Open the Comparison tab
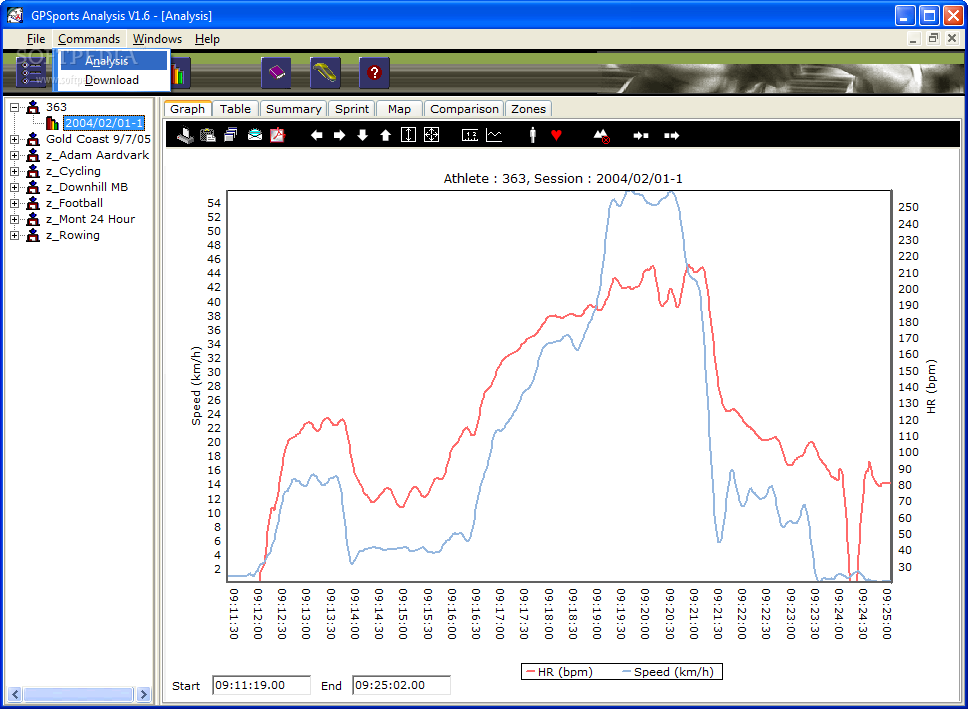 [464, 109]
